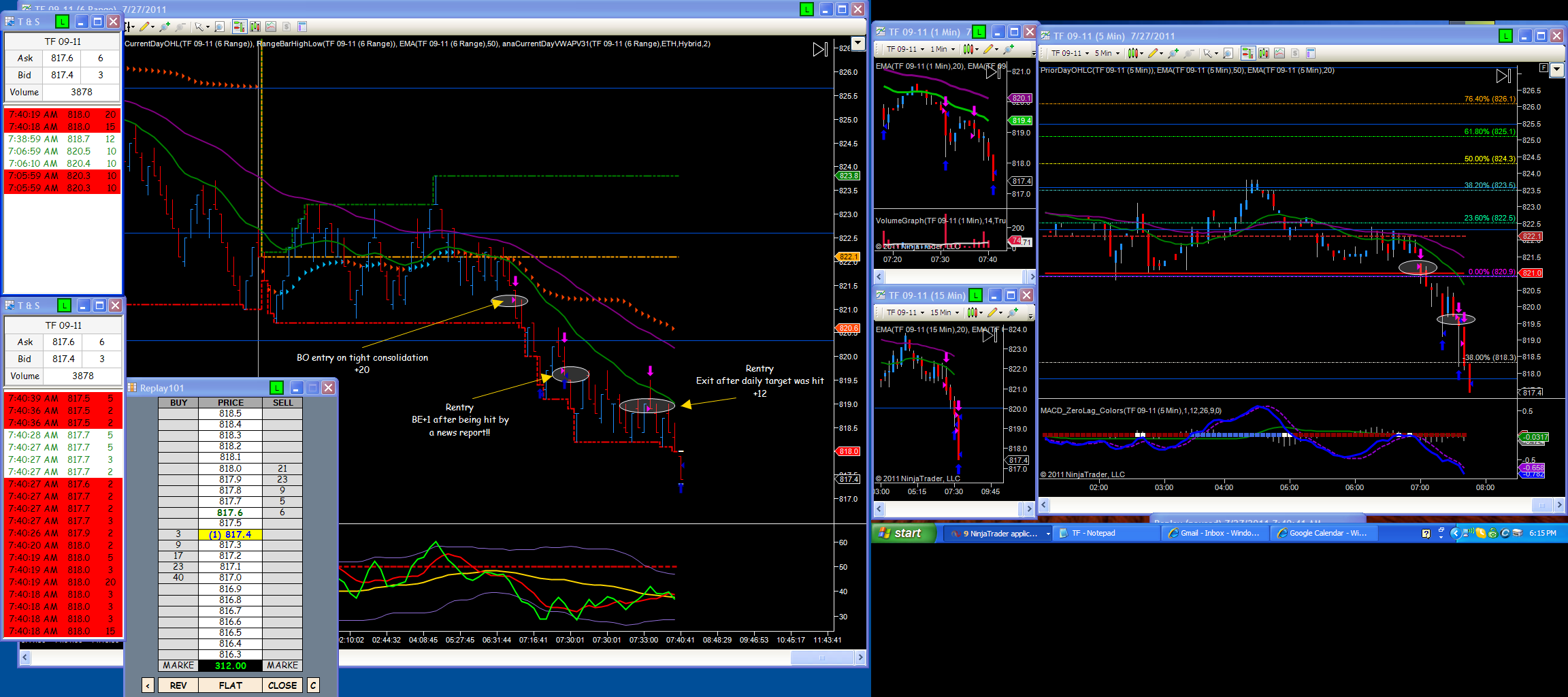This screenshot has height=697, width=1568.
Task: Click the skip-to-end arrow on the 5 Min chart
Action: (x=1503, y=76)
